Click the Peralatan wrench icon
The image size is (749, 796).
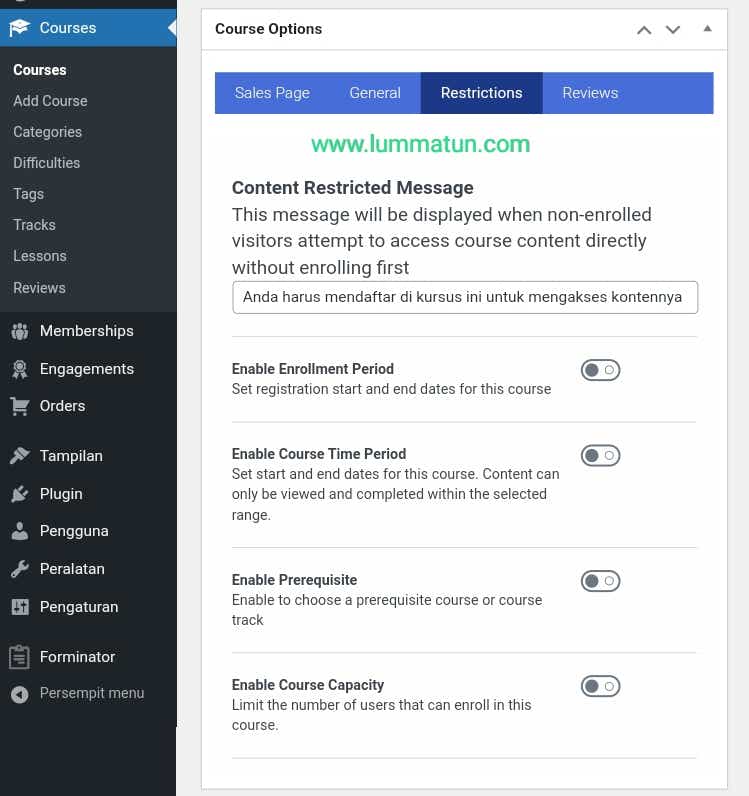tap(19, 569)
